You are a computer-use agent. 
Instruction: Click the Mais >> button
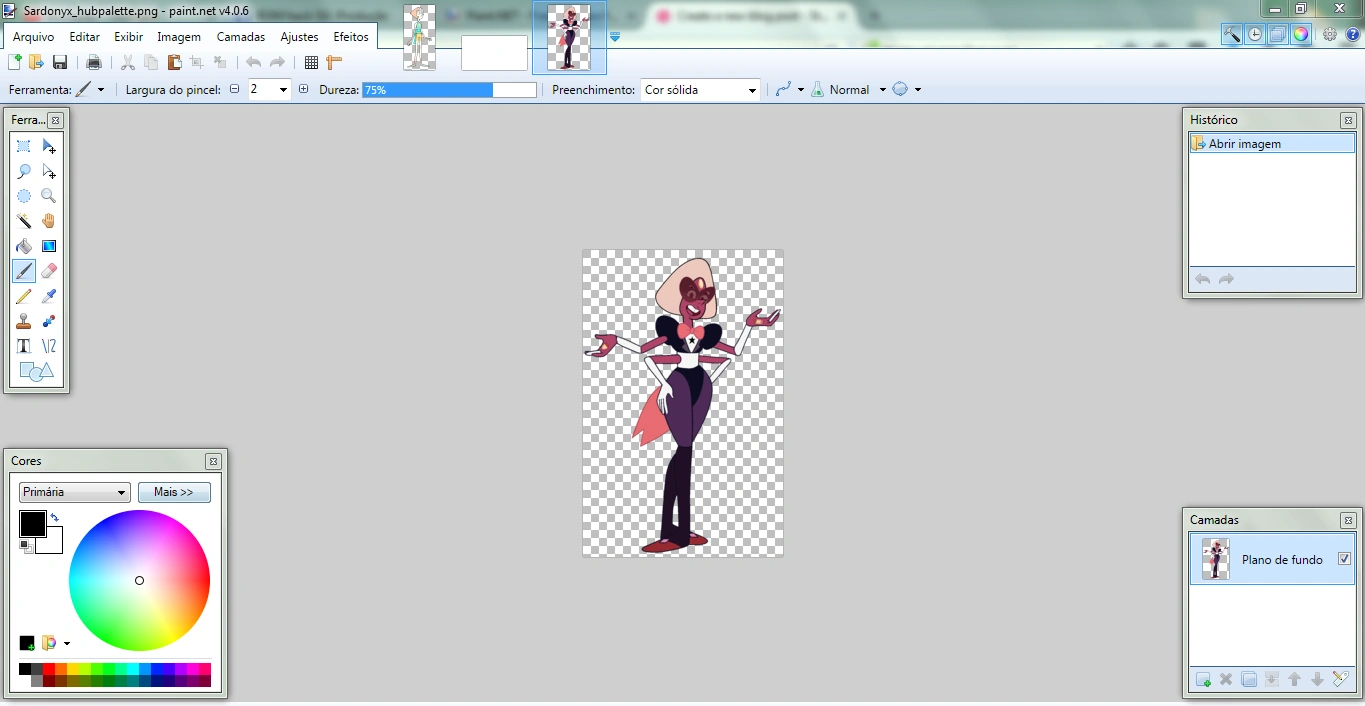point(174,492)
